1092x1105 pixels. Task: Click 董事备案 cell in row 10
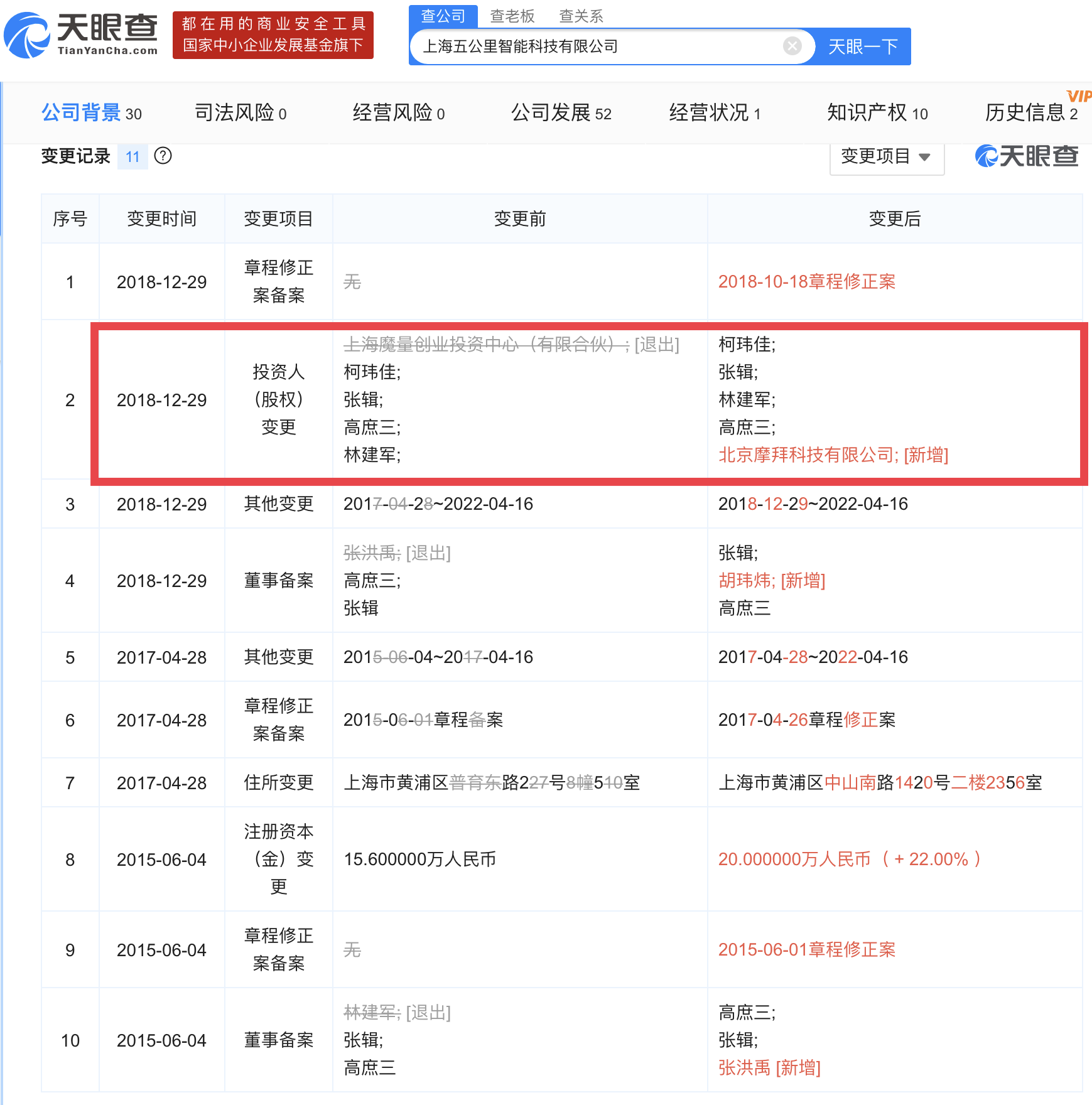[279, 1040]
